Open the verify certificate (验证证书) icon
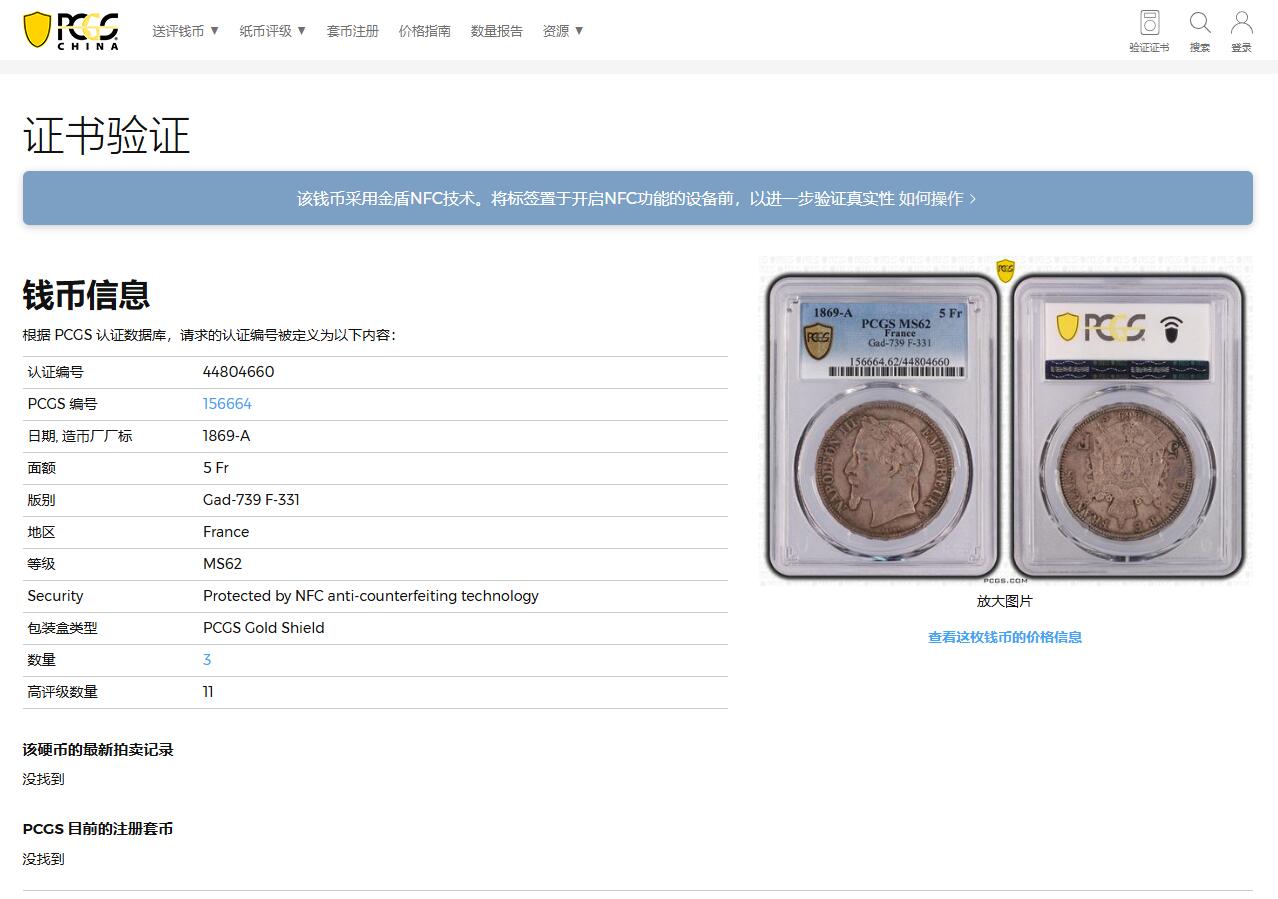 1149,31
